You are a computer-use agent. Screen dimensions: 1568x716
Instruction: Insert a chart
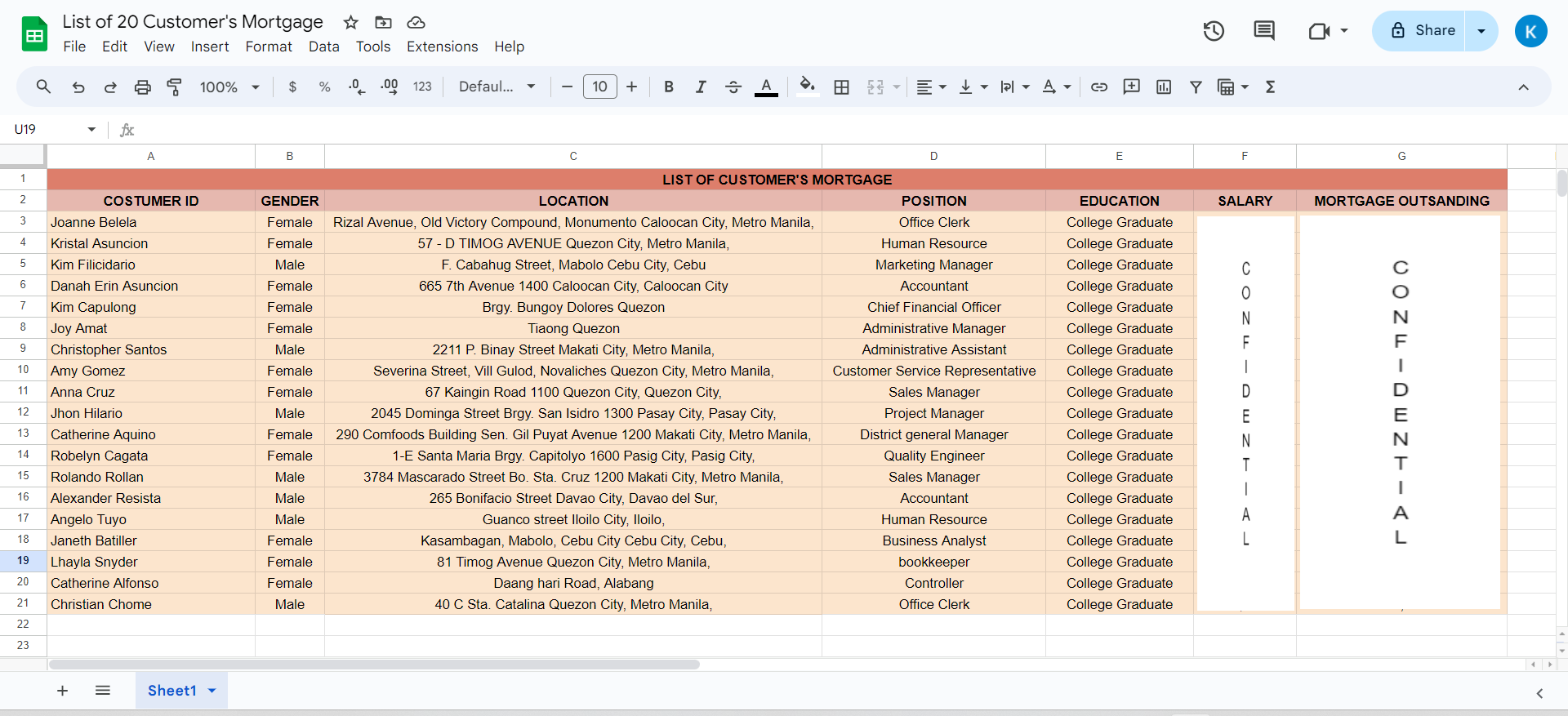pos(1164,87)
